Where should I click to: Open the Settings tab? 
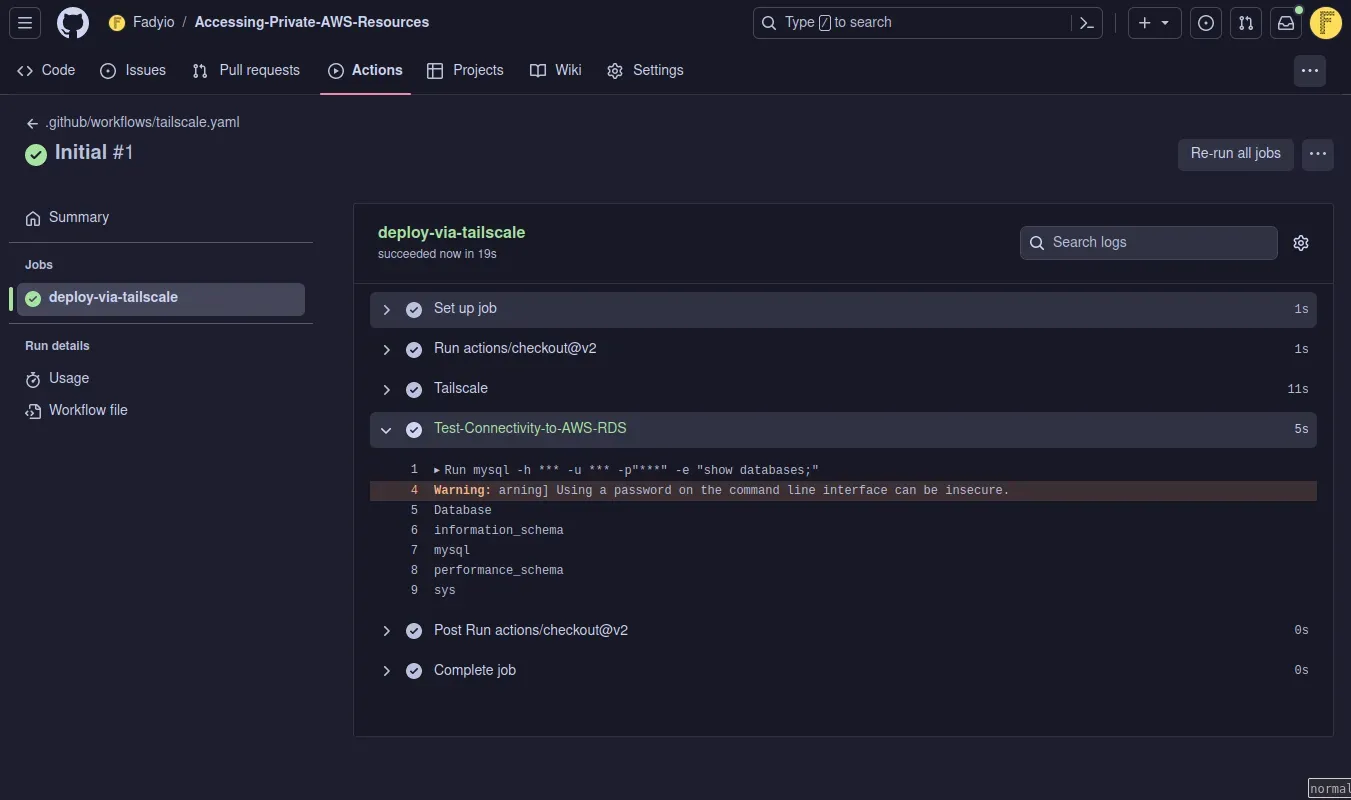coord(645,71)
